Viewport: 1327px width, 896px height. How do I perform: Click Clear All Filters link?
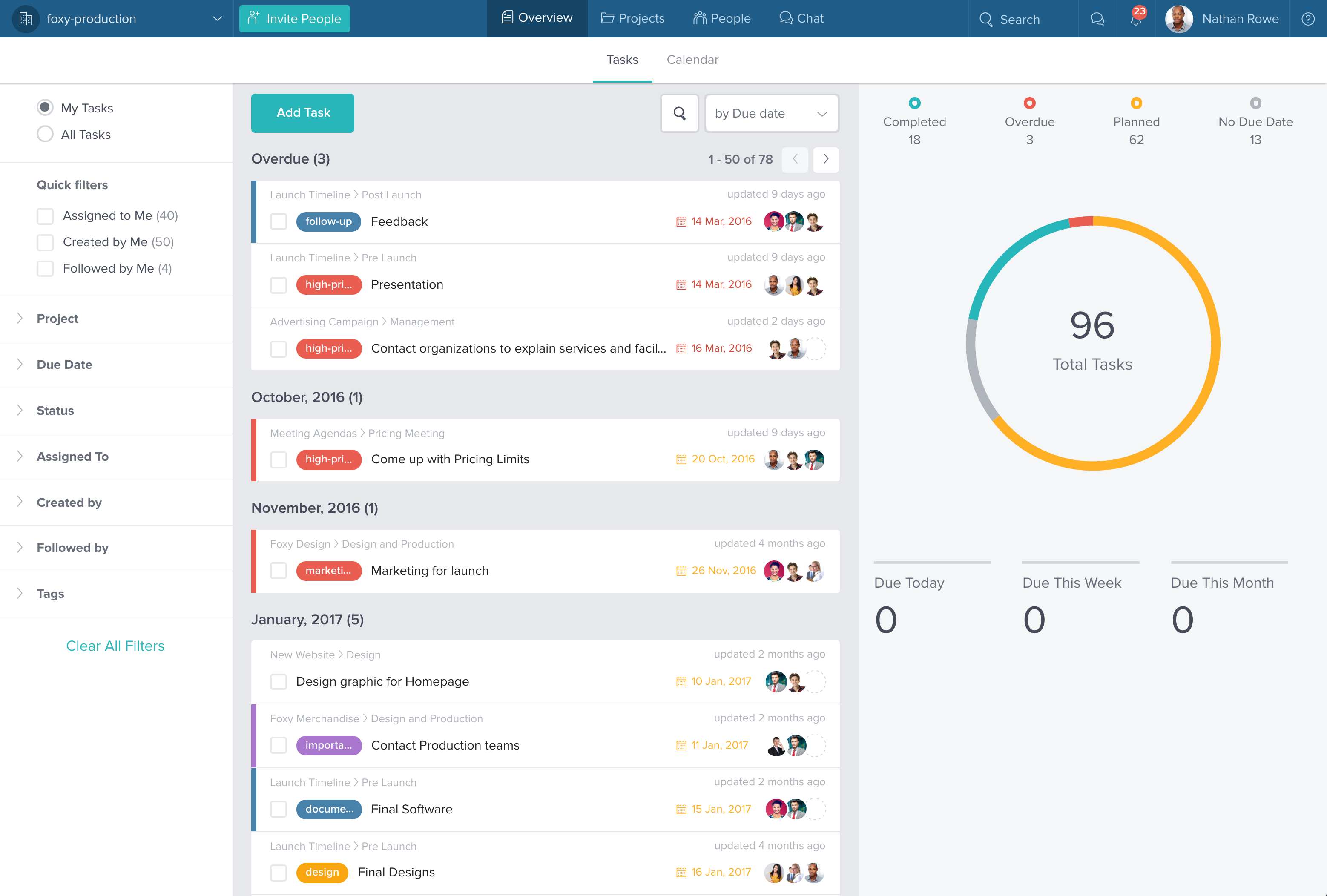point(114,645)
